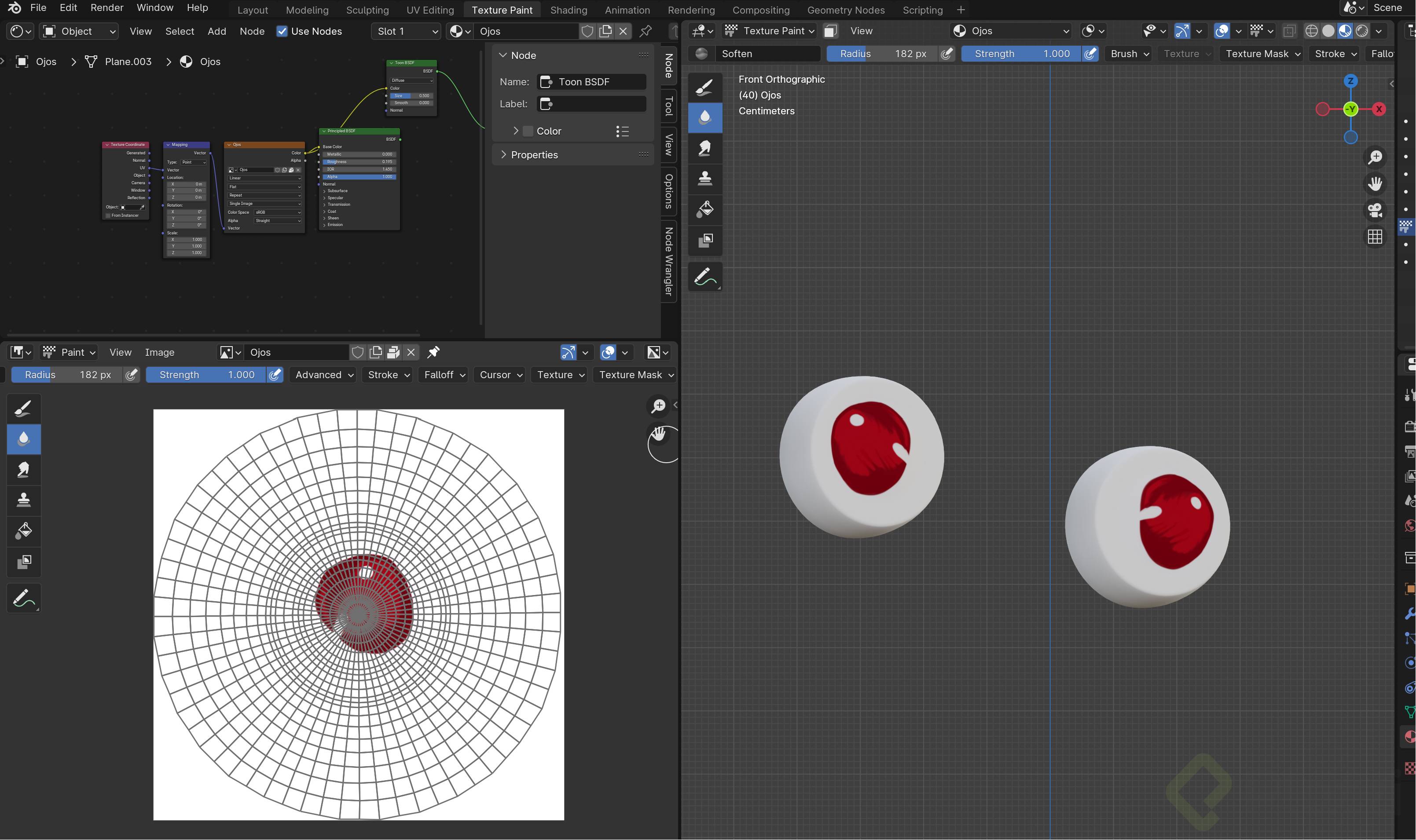This screenshot has height=840, width=1416.
Task: Enable the node Color checkbox
Action: tap(528, 131)
